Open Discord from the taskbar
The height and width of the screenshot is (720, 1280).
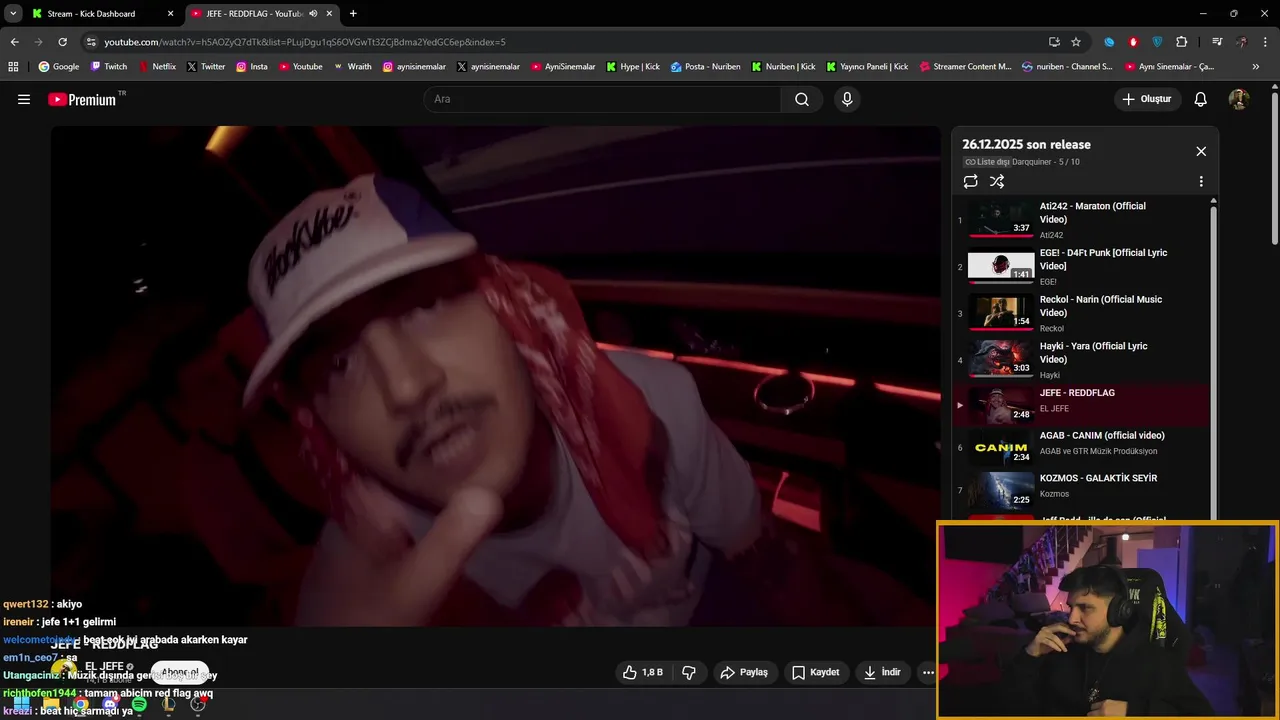coord(110,705)
